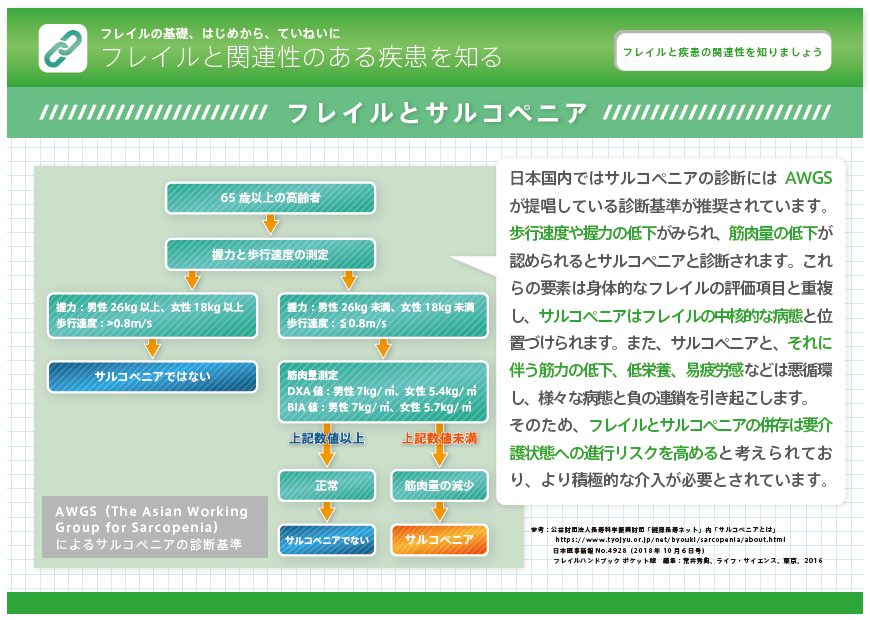Click the section heading フレイルとサルコペニア

(x=437, y=113)
